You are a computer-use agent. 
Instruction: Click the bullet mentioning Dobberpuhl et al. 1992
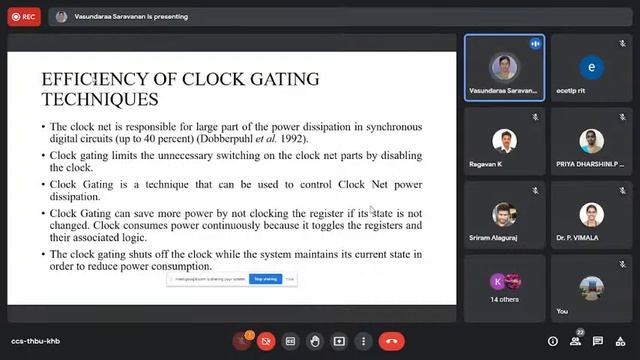click(236, 133)
